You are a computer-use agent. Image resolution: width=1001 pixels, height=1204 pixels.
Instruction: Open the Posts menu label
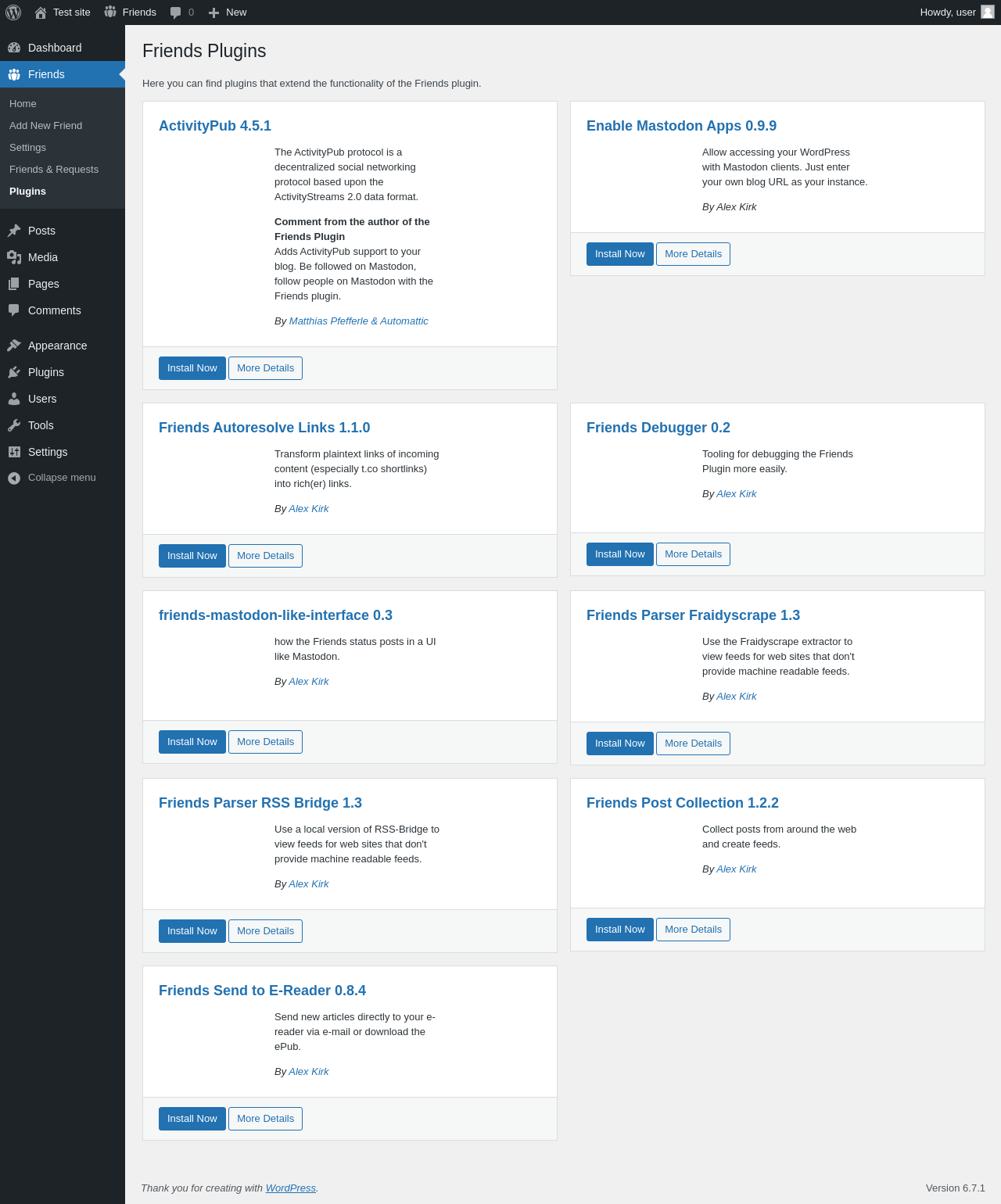(41, 231)
